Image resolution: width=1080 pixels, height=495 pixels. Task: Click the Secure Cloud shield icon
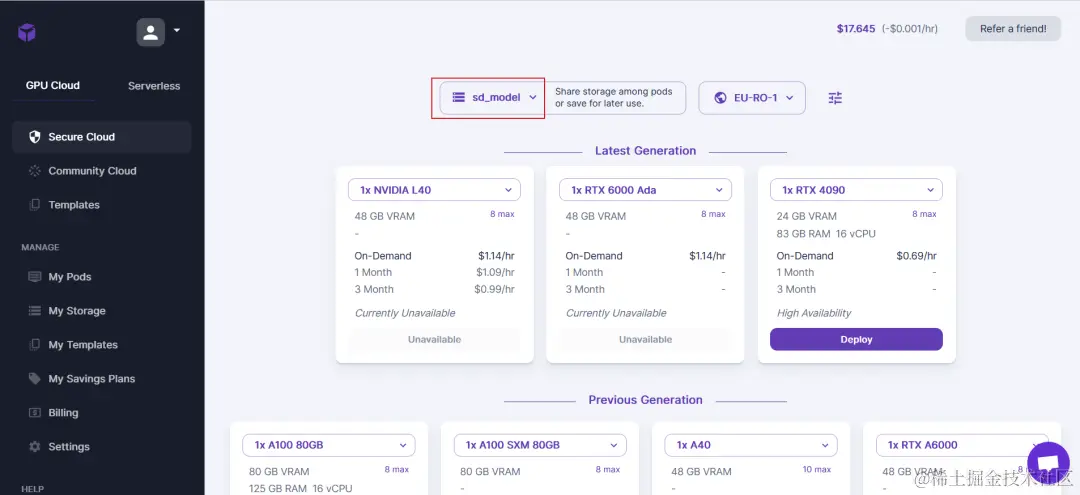[34, 136]
